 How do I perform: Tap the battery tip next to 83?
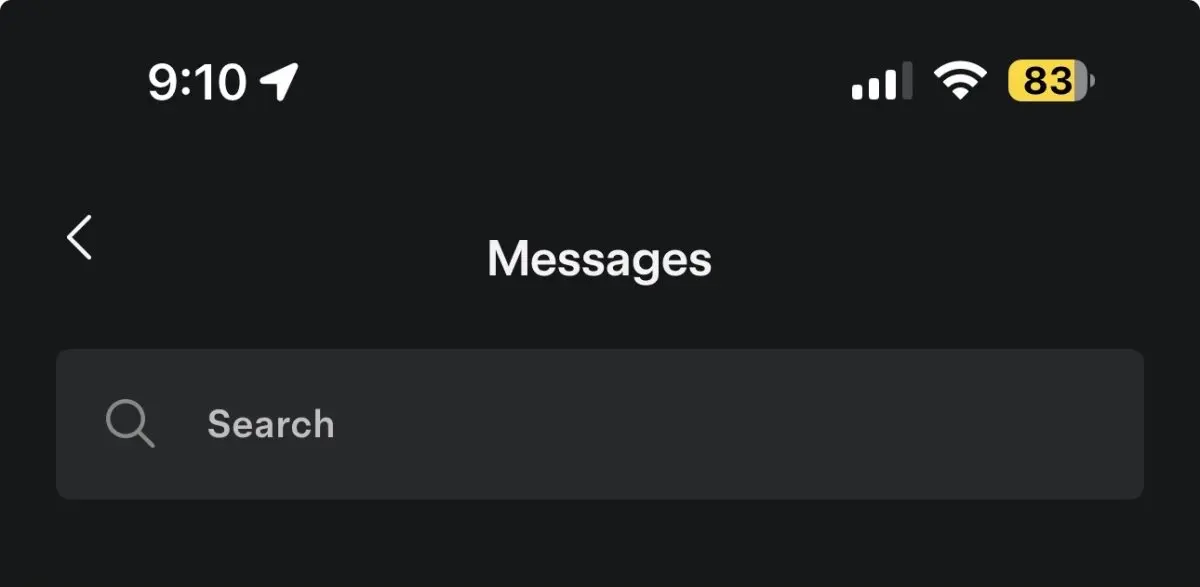point(1091,81)
